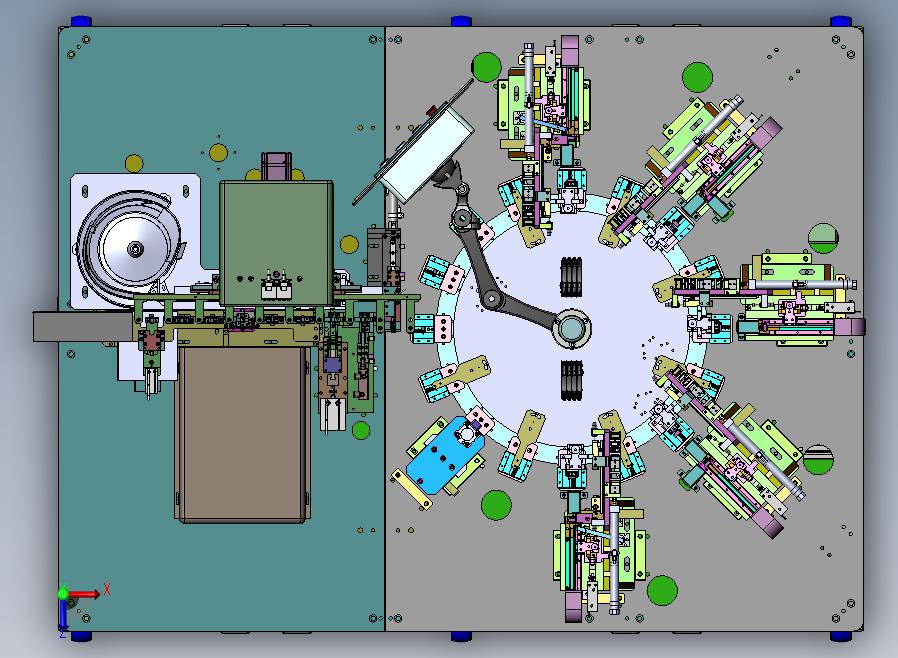Click the blue Z axis of coordinate triad

(62, 613)
